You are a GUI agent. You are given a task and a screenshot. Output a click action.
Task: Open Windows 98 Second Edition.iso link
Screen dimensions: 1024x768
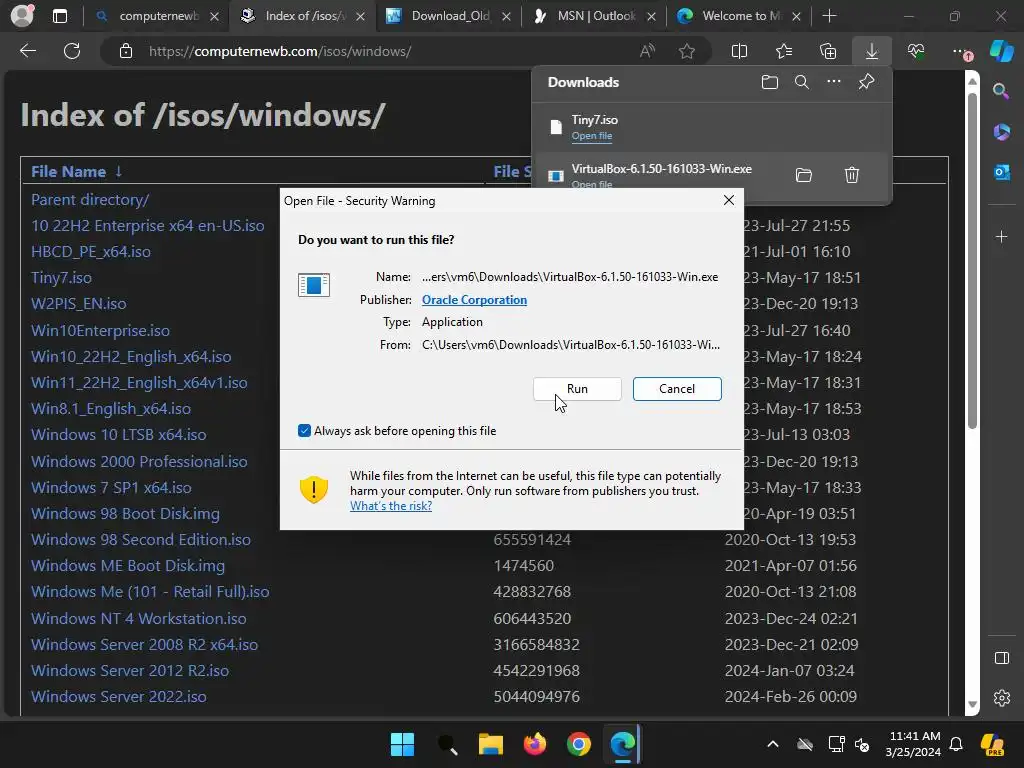(140, 540)
